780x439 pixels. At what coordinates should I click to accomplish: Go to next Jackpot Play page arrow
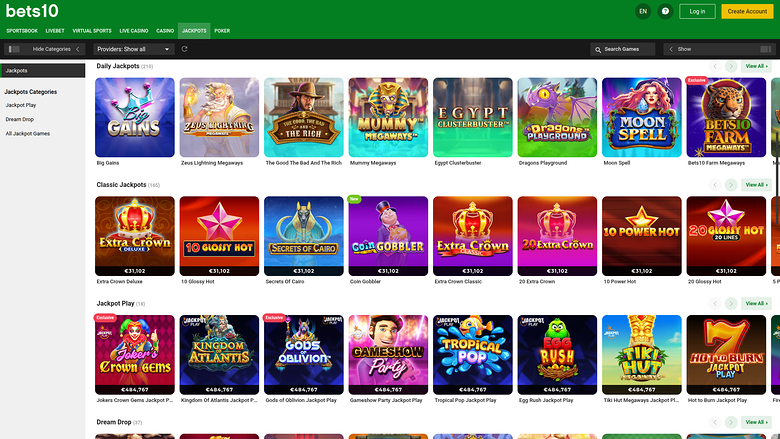coord(731,303)
